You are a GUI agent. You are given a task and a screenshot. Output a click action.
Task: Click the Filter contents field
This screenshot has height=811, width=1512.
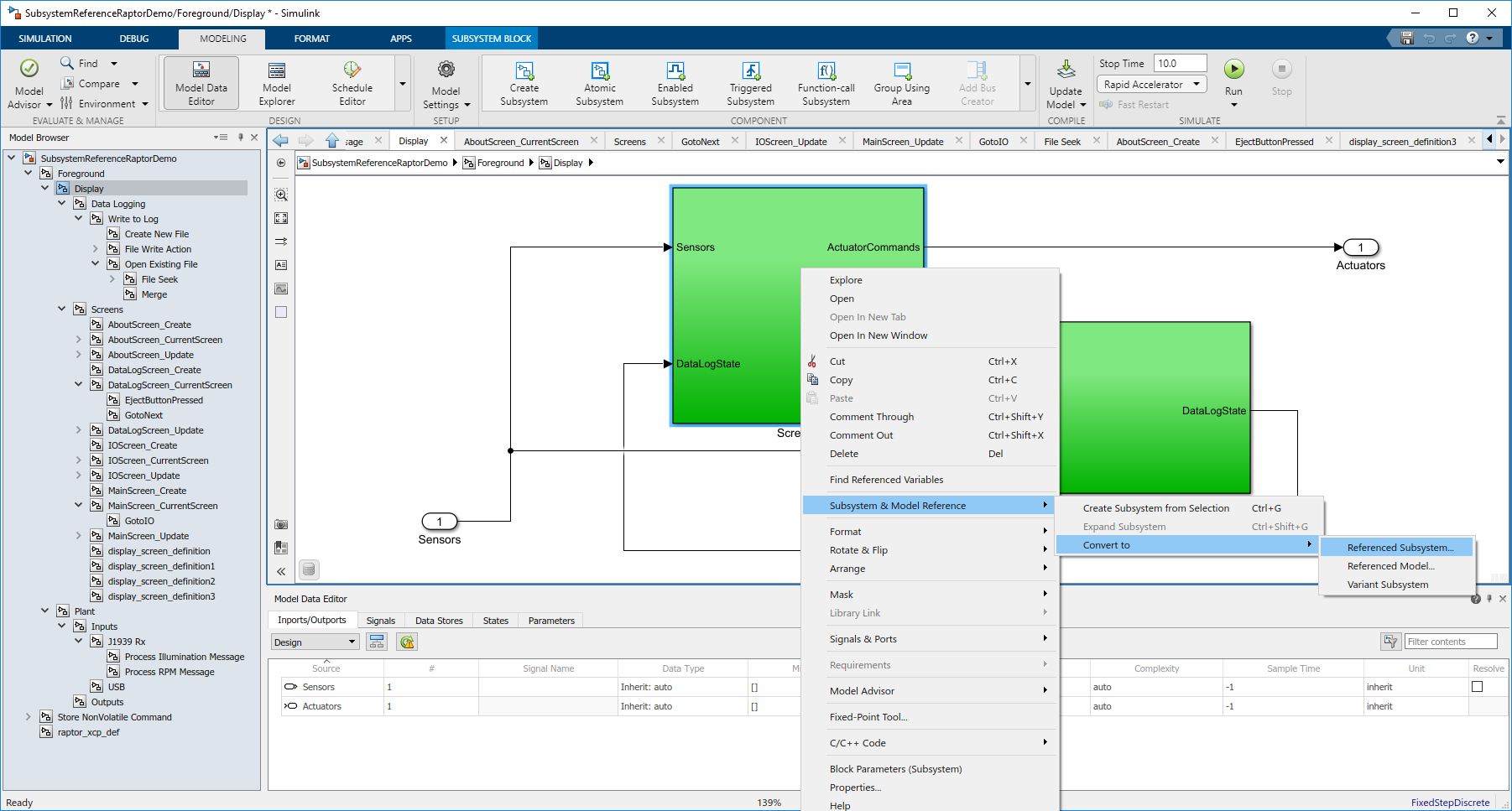pos(1450,642)
